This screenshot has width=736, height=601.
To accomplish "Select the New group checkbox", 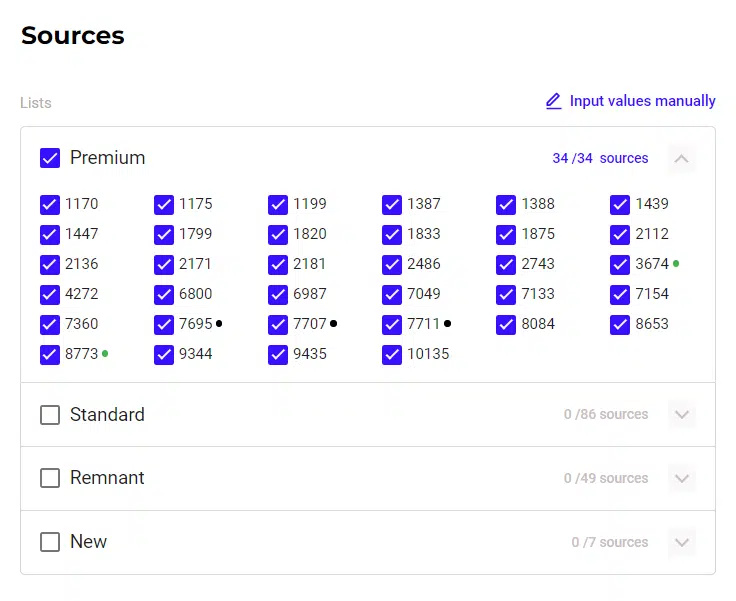I will [x=50, y=542].
